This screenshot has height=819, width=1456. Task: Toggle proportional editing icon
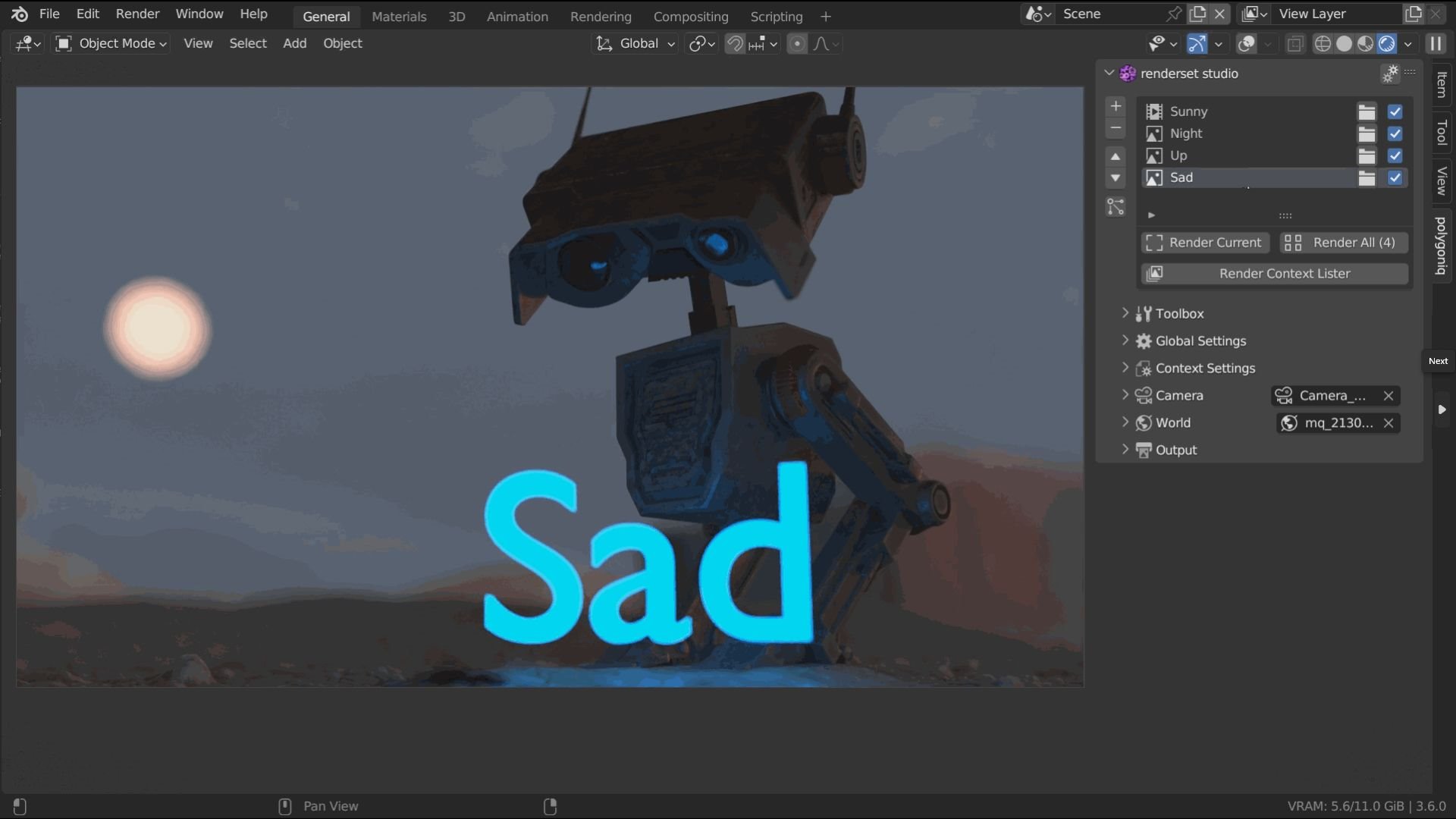coord(797,43)
